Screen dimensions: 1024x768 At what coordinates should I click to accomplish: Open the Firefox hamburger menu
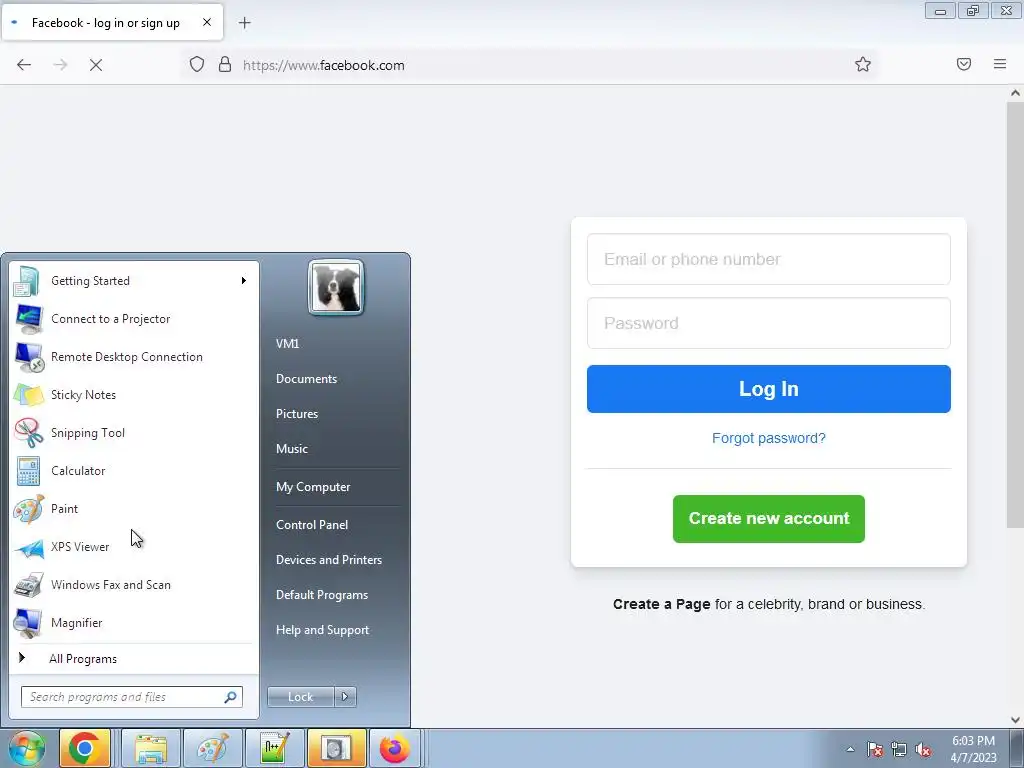point(1000,64)
